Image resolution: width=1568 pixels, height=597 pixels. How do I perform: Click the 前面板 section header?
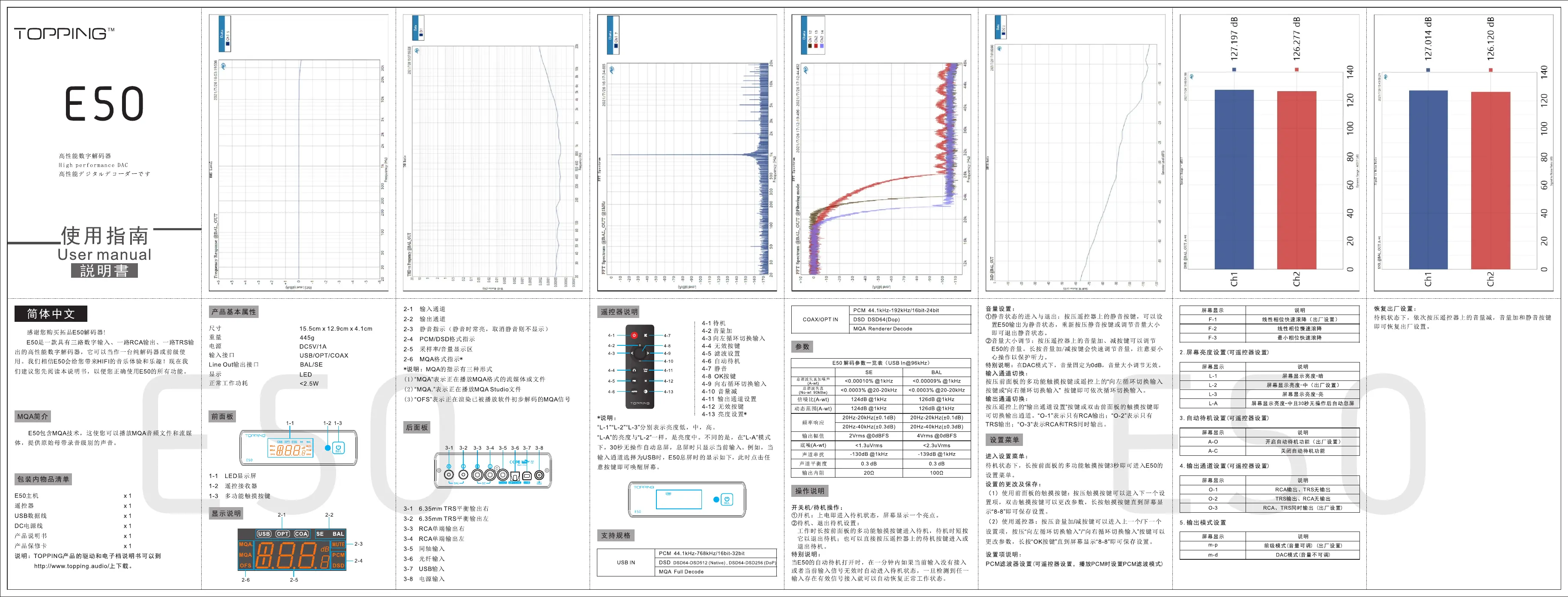(222, 416)
